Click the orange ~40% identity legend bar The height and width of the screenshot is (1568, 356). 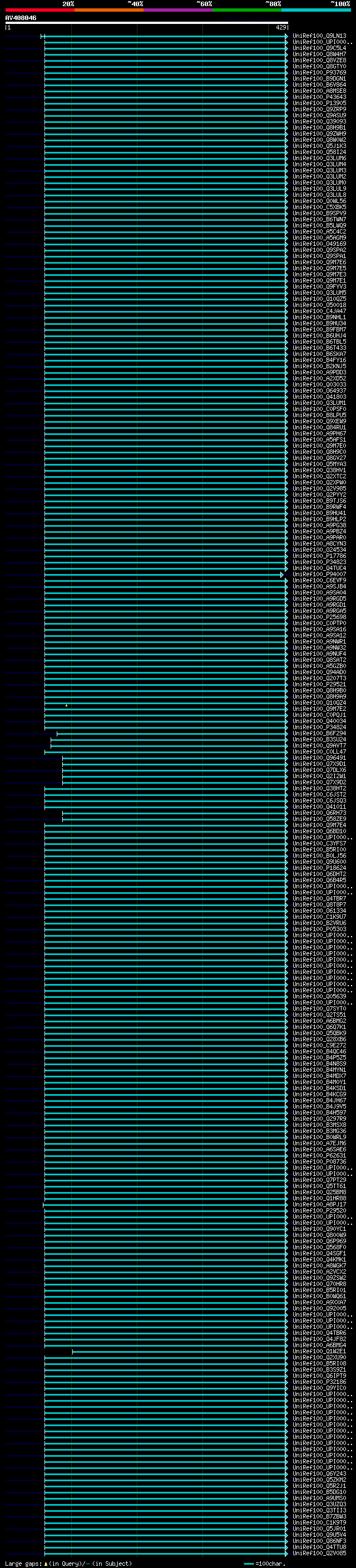click(109, 10)
